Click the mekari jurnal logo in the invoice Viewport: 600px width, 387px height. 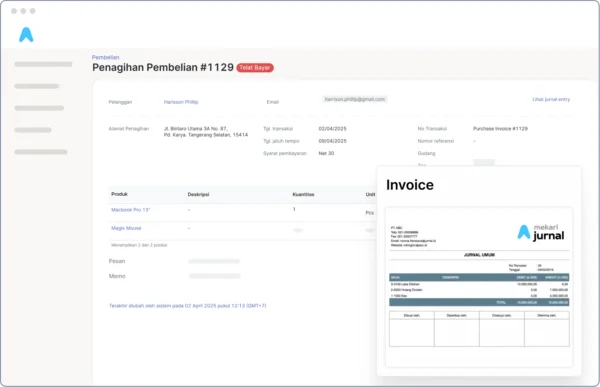[541, 233]
